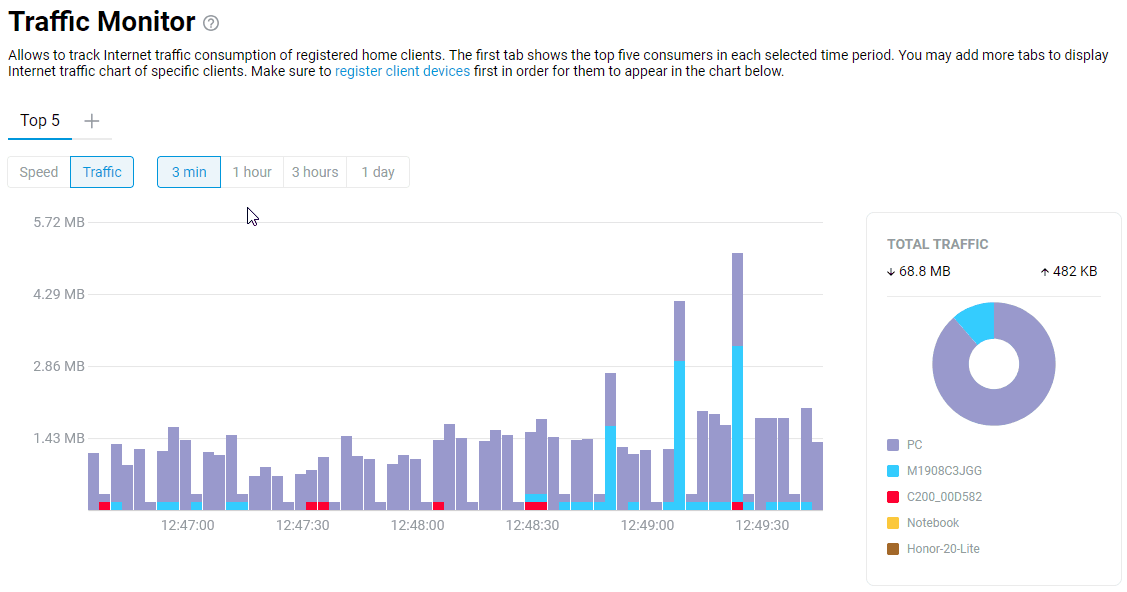Click the red C200_00D582 color swatch
This screenshot has width=1127, height=592.
tap(892, 496)
